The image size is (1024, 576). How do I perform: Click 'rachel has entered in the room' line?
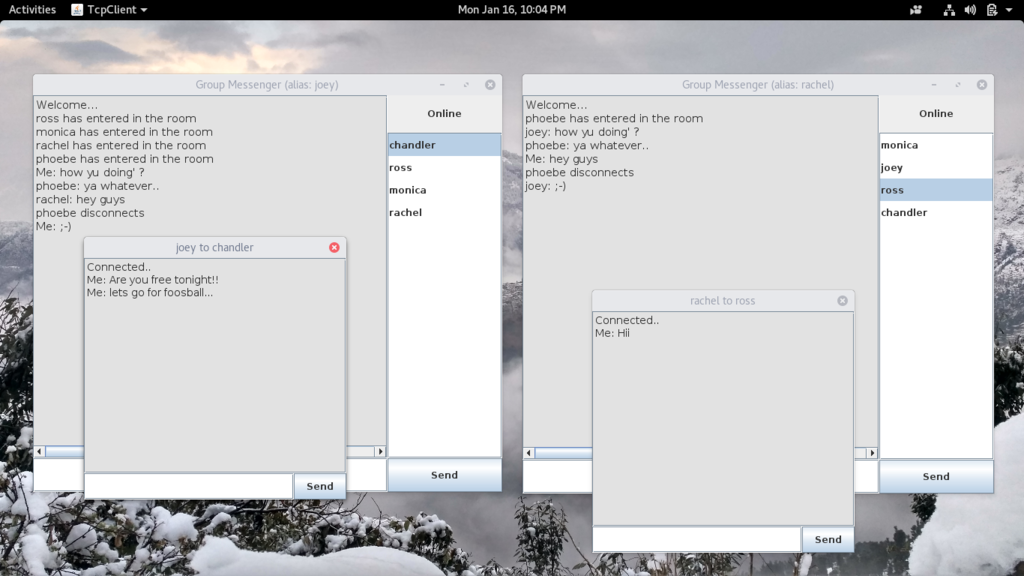121,146
